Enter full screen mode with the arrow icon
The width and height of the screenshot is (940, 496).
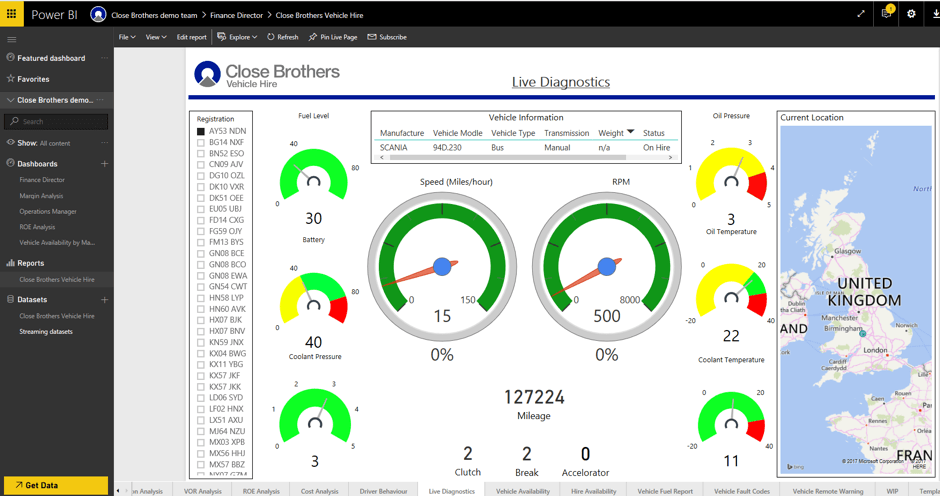[x=861, y=14]
